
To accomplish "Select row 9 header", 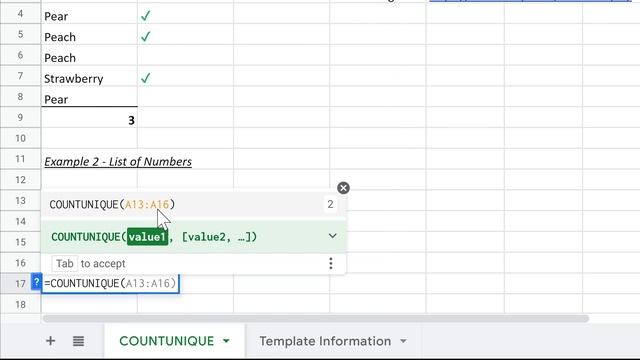I will (20, 118).
